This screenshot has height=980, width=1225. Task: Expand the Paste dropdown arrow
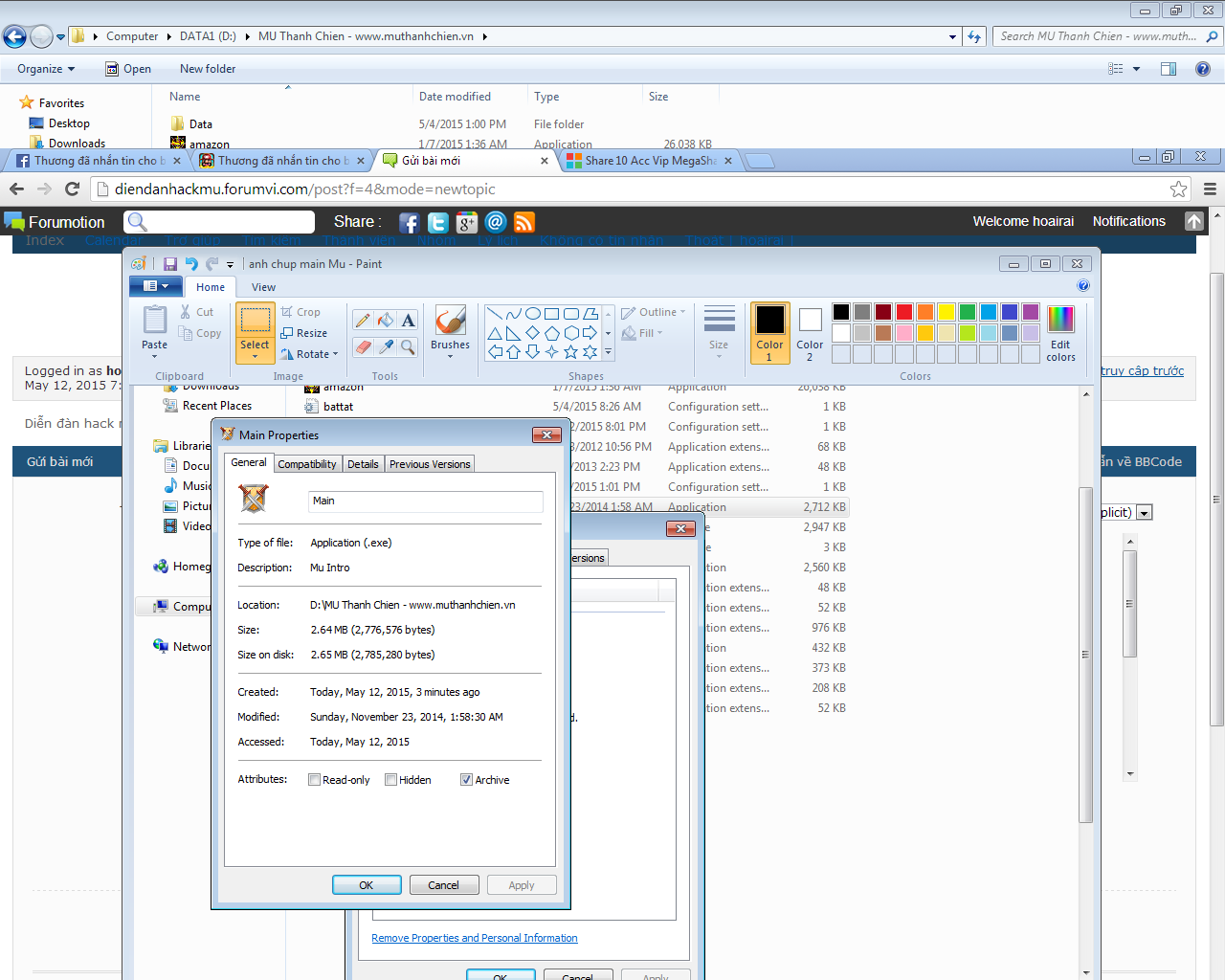tap(154, 356)
